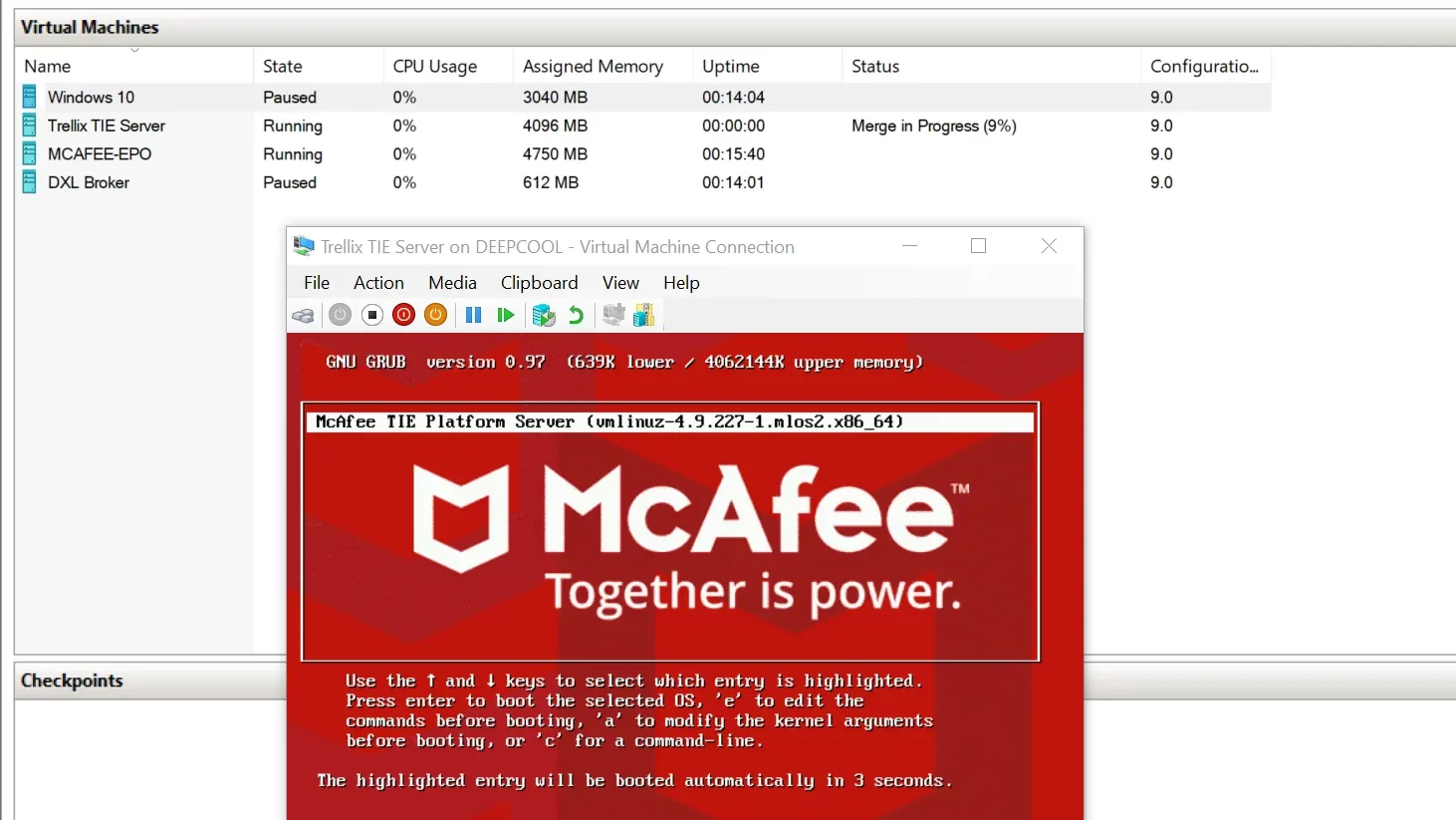
Task: Select the MCAFEE-EPO virtual machine
Action: 100,153
